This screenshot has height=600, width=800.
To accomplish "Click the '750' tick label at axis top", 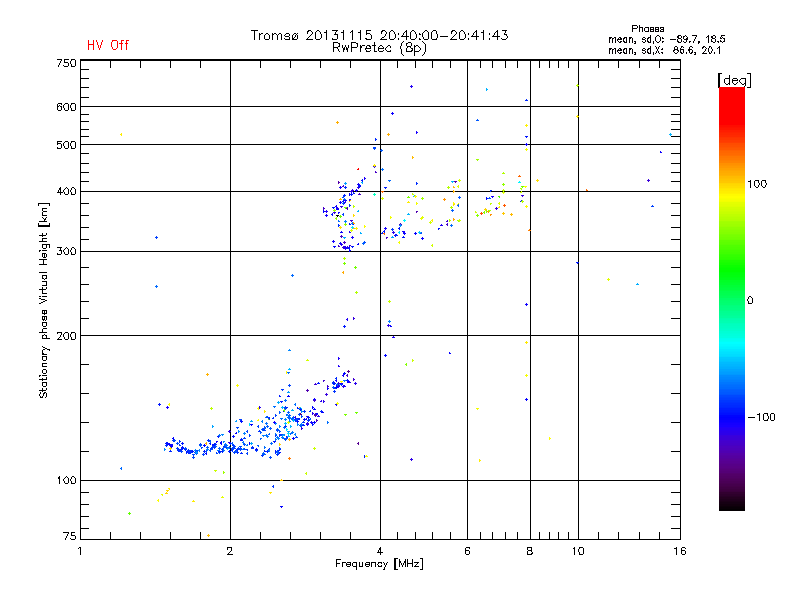I will point(66,63).
